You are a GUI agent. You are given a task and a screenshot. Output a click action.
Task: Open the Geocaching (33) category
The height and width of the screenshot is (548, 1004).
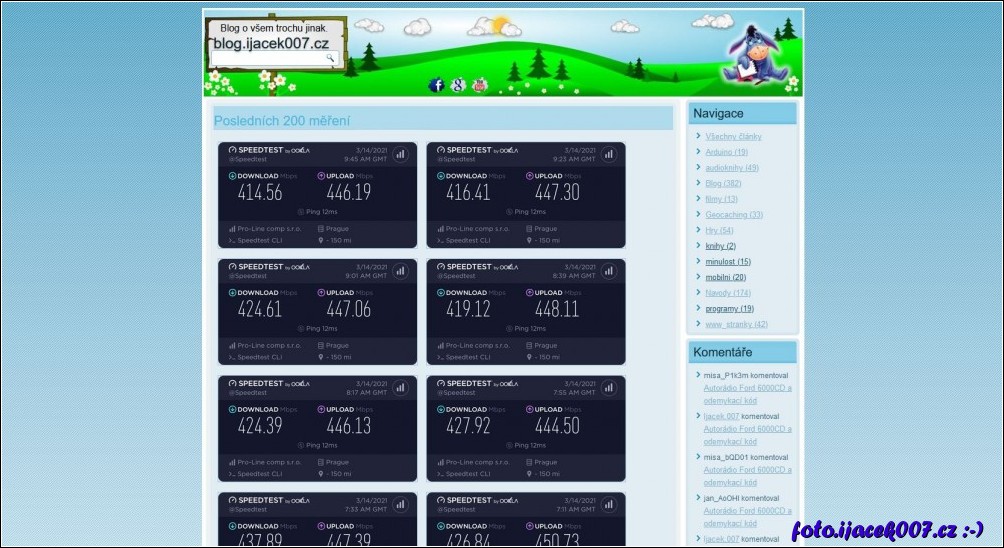click(x=734, y=214)
